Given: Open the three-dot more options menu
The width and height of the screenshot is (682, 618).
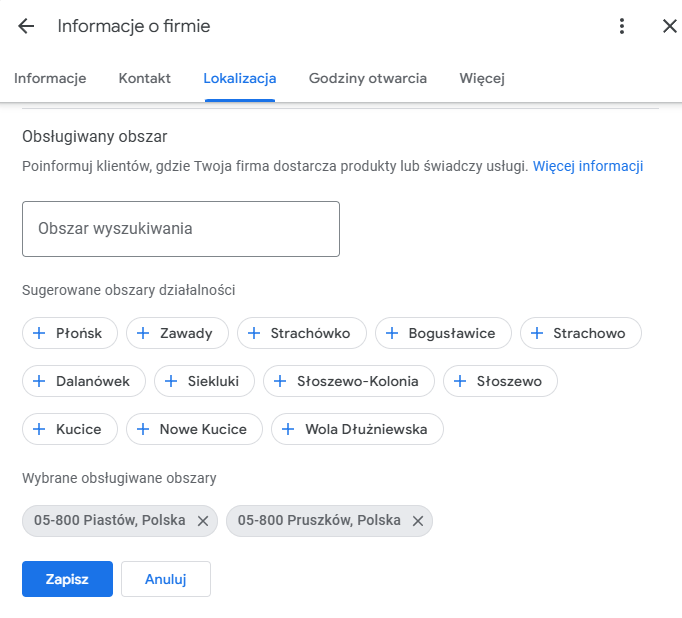Looking at the screenshot, I should pos(622,26).
